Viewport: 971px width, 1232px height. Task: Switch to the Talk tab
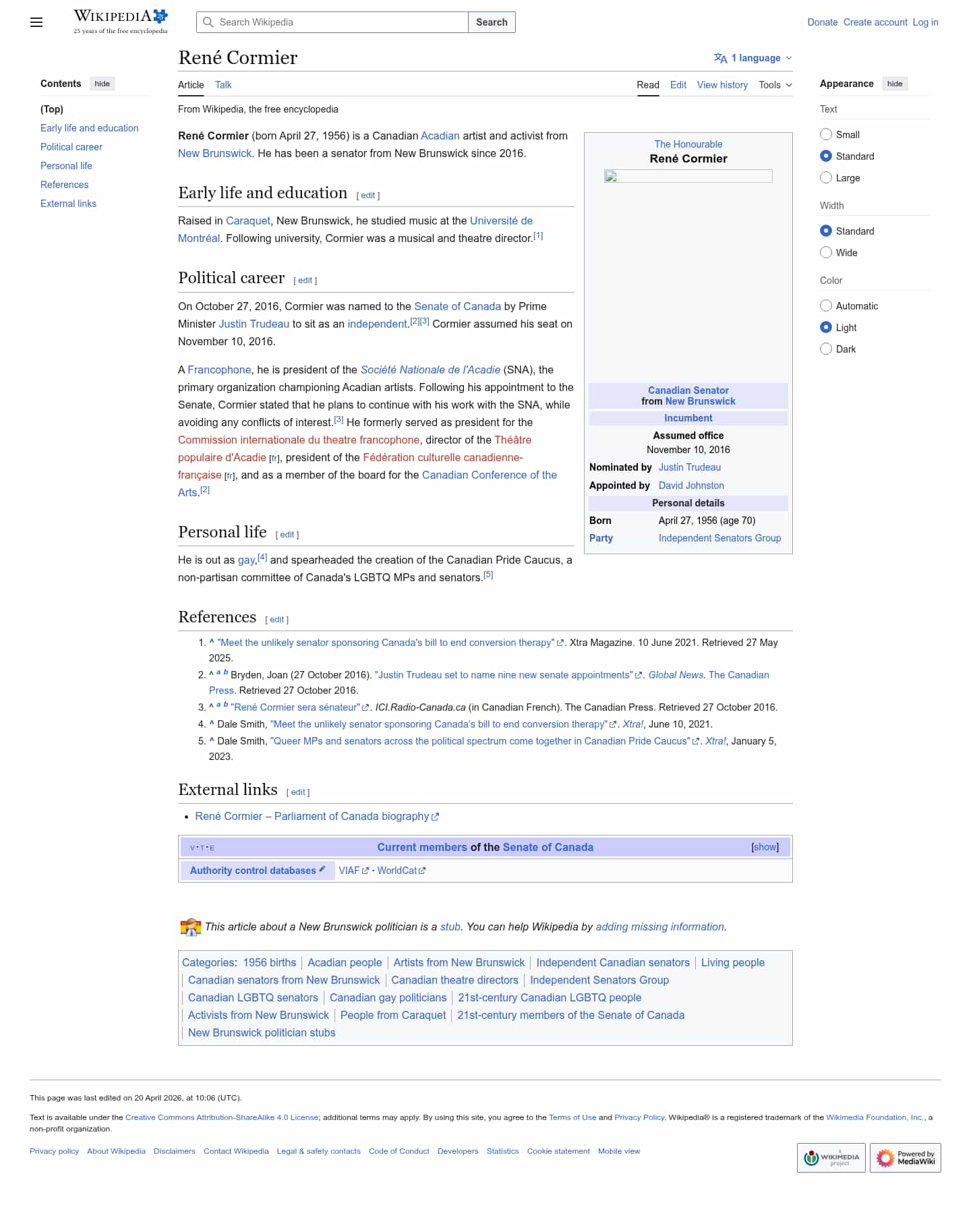click(223, 85)
